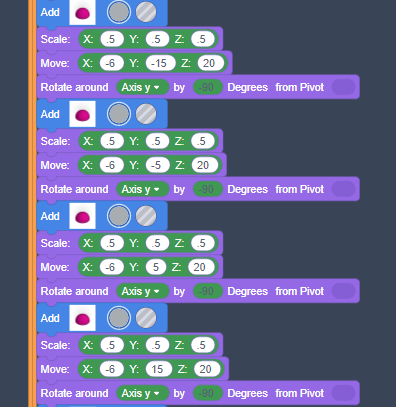Toggle the striped hole mode in the Add block above Move Y: 5
This screenshot has height=407, width=396.
point(146,216)
